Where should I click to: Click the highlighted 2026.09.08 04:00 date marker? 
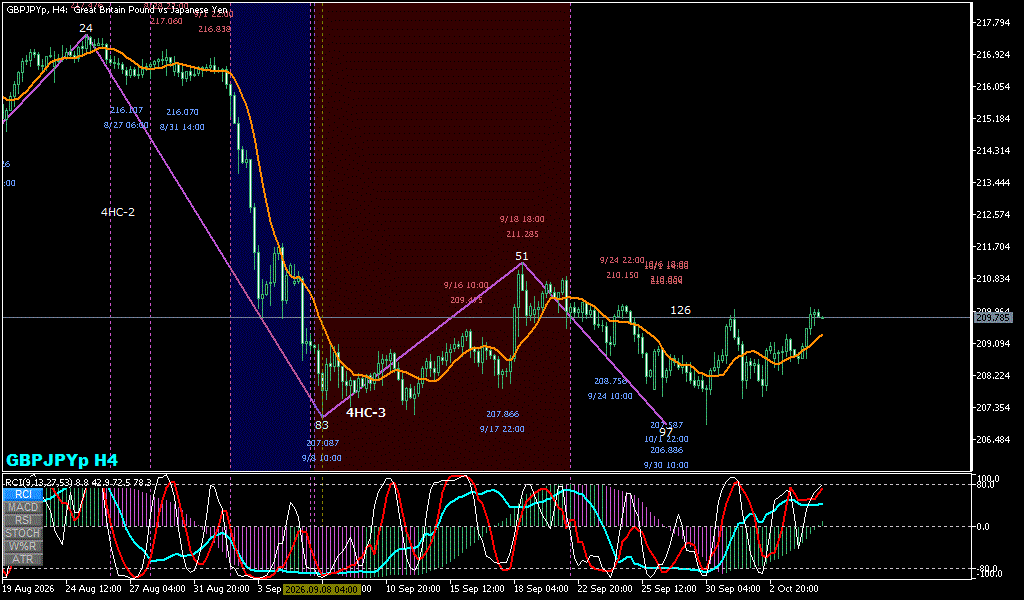point(321,589)
